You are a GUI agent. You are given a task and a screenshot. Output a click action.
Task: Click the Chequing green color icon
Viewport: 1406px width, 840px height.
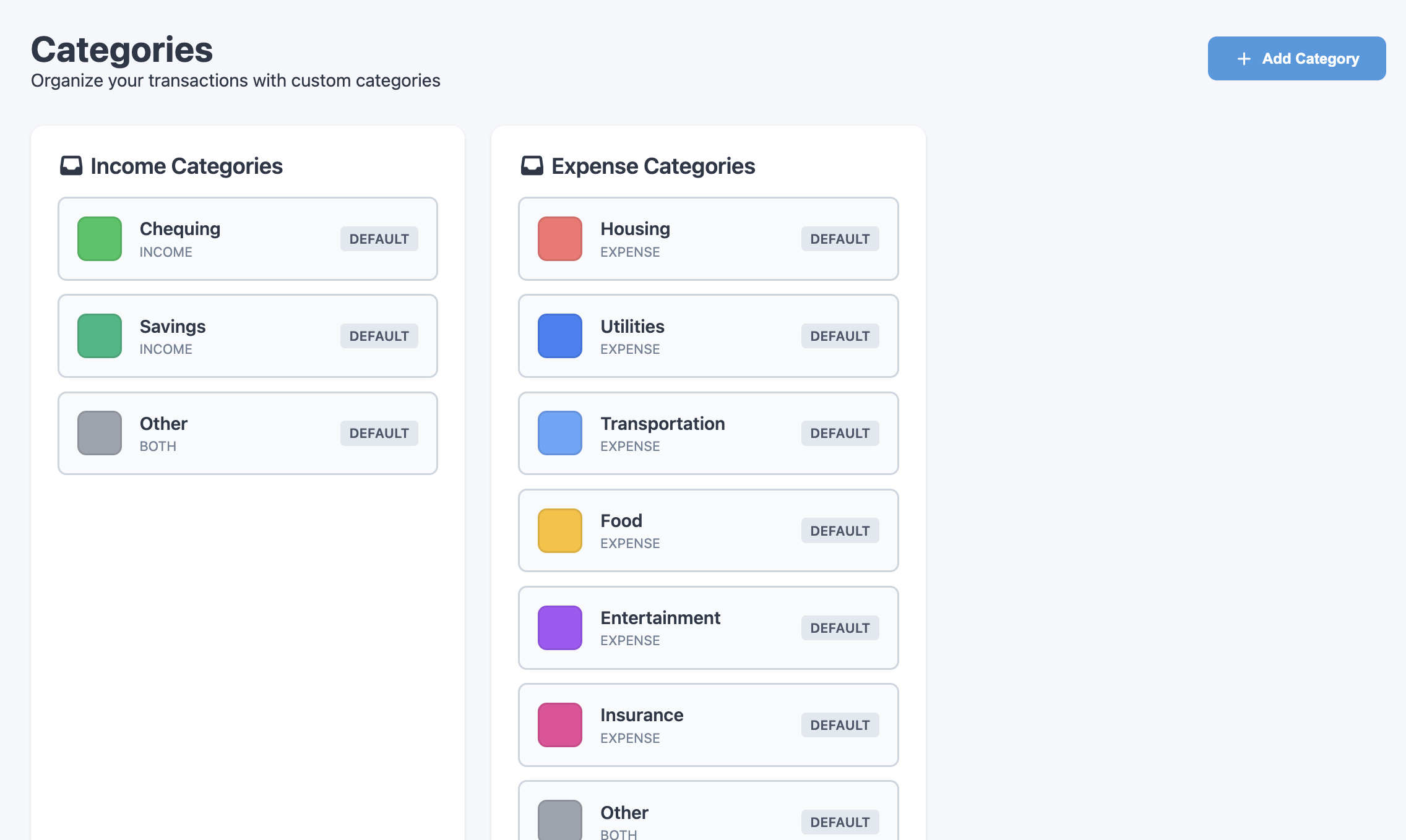point(99,239)
